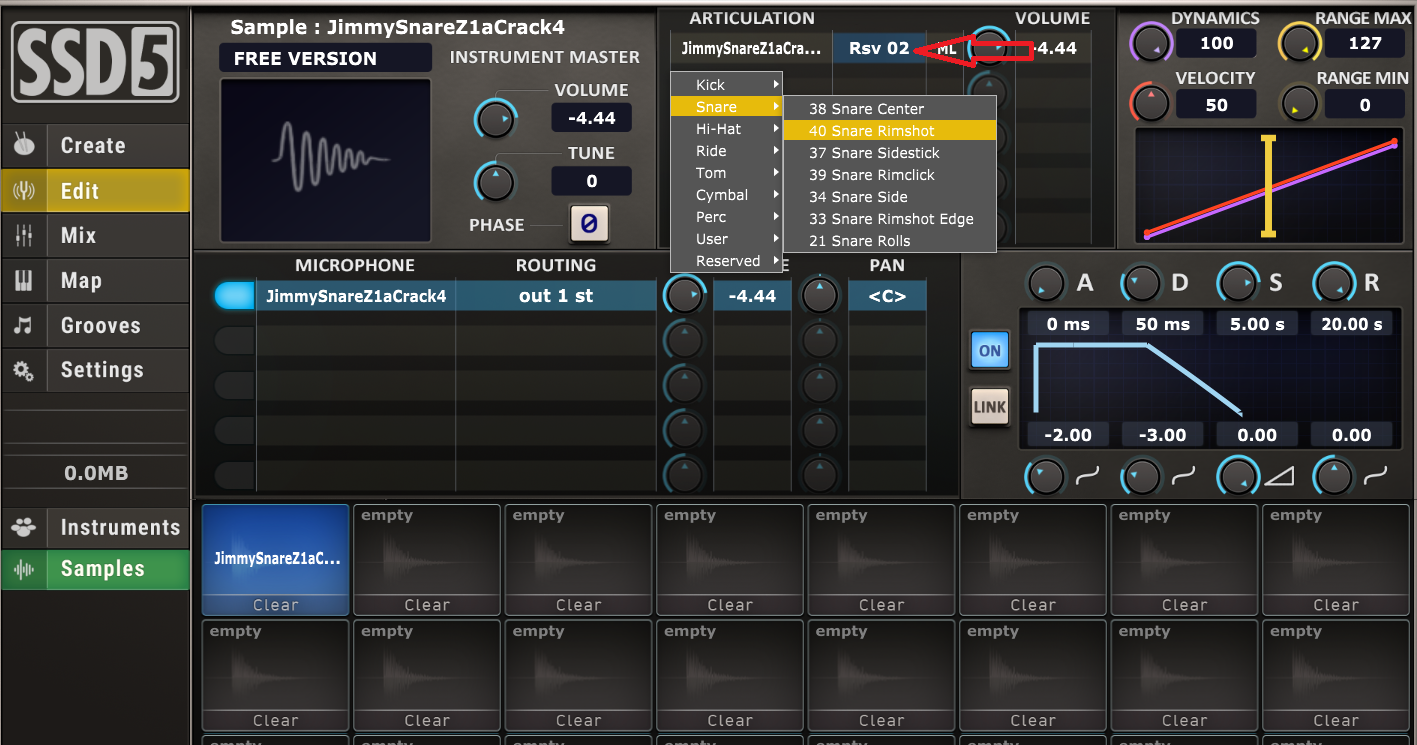Click the Velocity value field 50
The height and width of the screenshot is (745, 1417).
[x=1216, y=105]
